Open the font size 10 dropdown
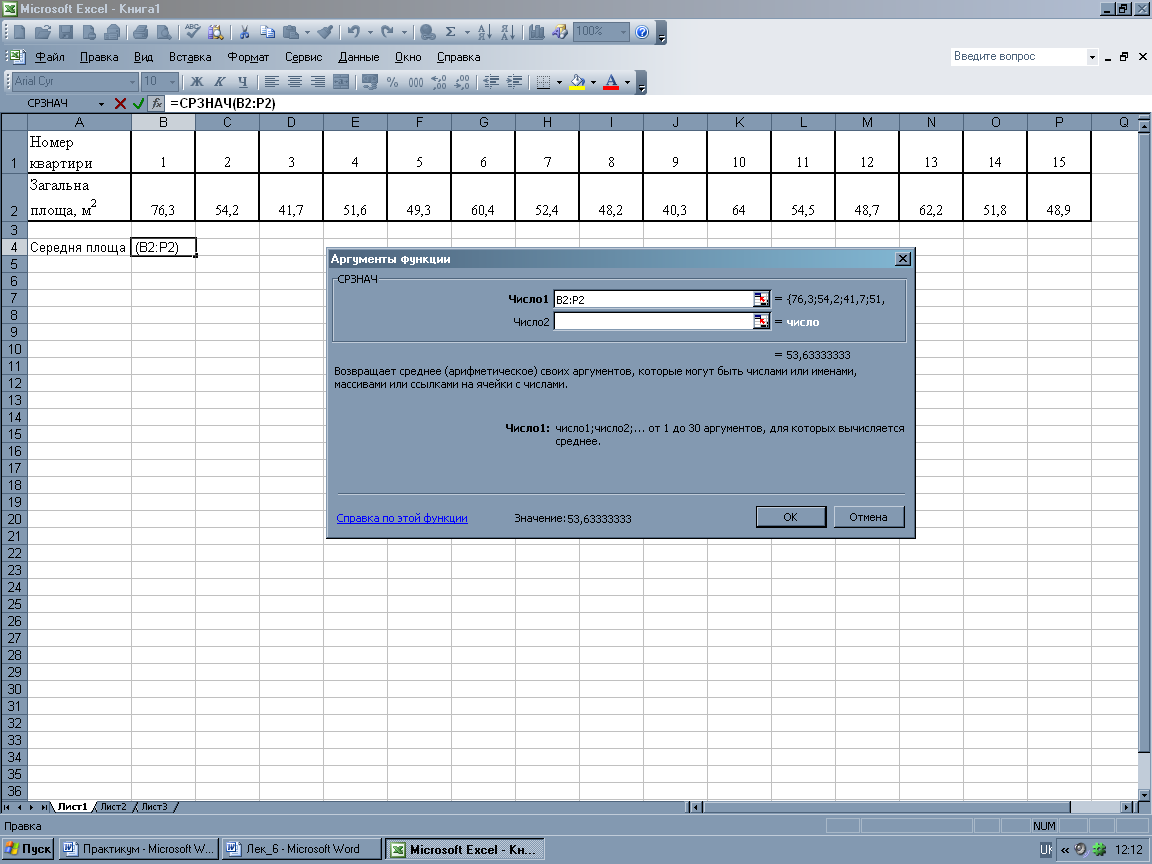The image size is (1152, 864). (173, 82)
